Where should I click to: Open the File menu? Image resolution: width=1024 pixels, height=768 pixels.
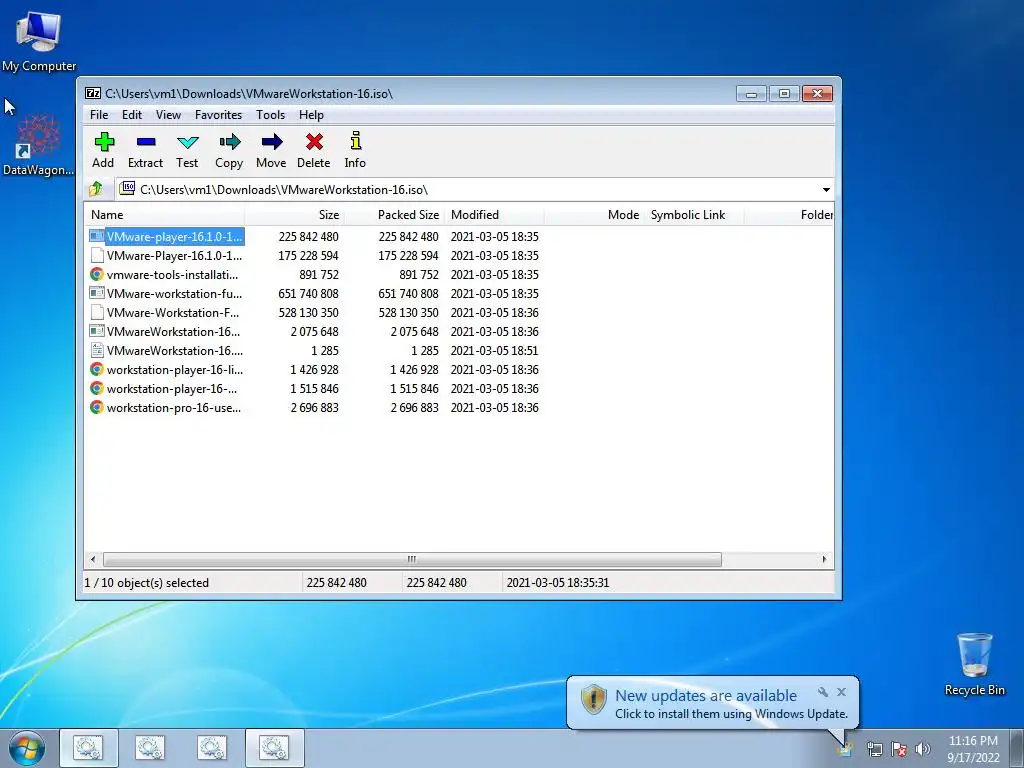(99, 115)
